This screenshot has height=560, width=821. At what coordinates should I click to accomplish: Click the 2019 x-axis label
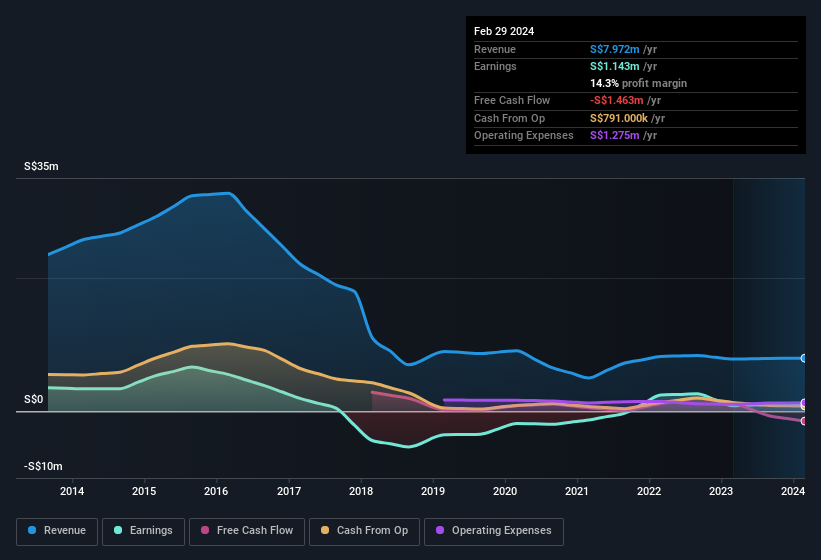pyautogui.click(x=433, y=491)
